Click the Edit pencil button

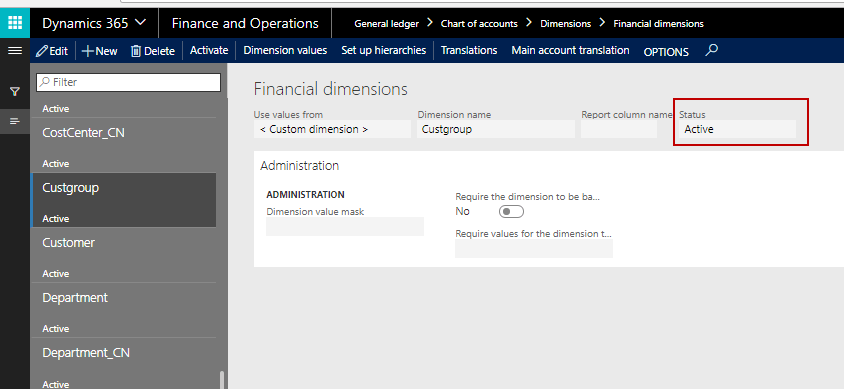52,51
